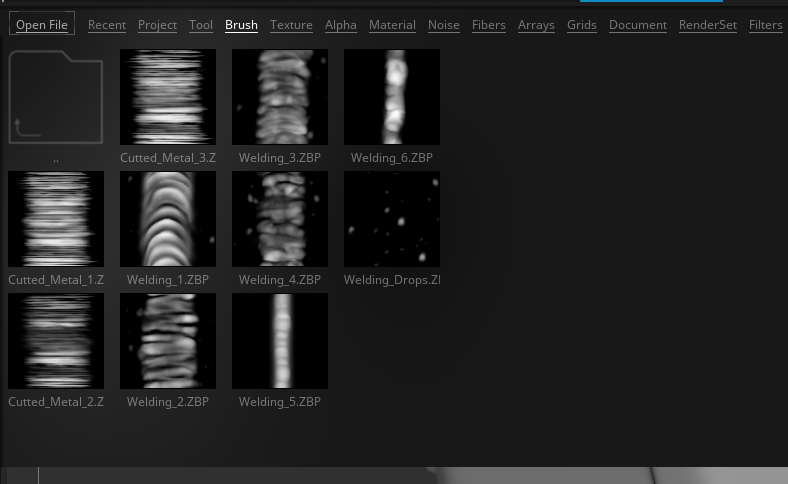Click the Welding_5.ZBP file name
788x484 pixels.
[280, 402]
